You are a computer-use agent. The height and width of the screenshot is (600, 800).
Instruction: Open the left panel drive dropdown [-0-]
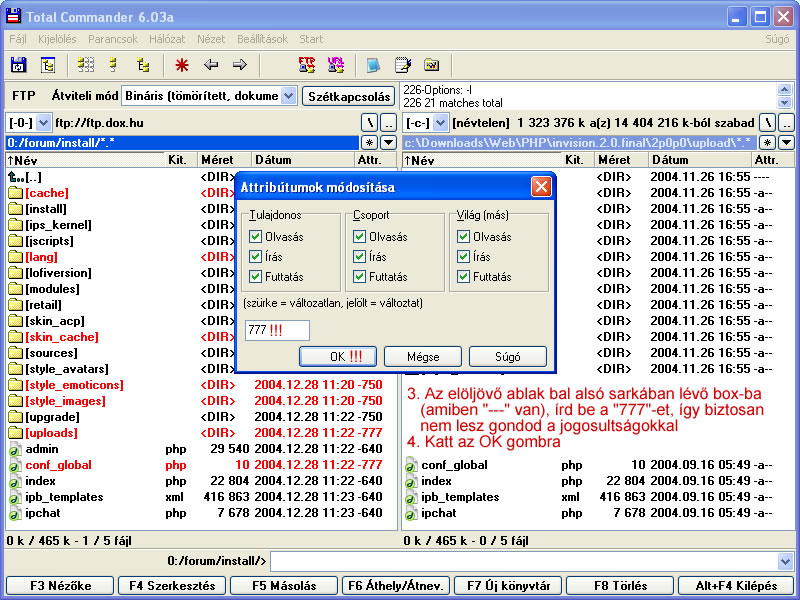point(43,123)
